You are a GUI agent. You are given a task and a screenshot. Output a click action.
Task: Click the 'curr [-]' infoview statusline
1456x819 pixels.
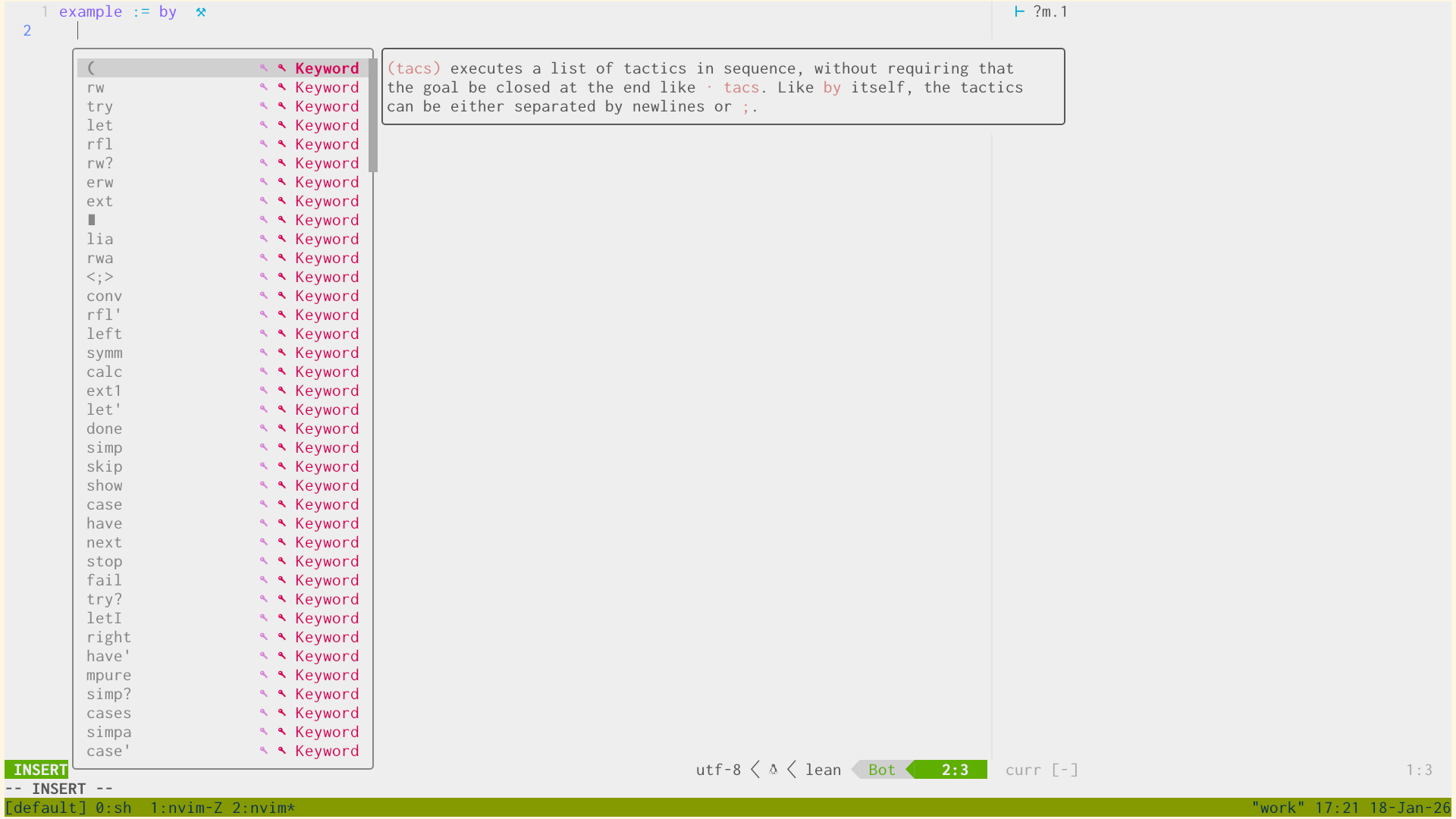(1041, 770)
